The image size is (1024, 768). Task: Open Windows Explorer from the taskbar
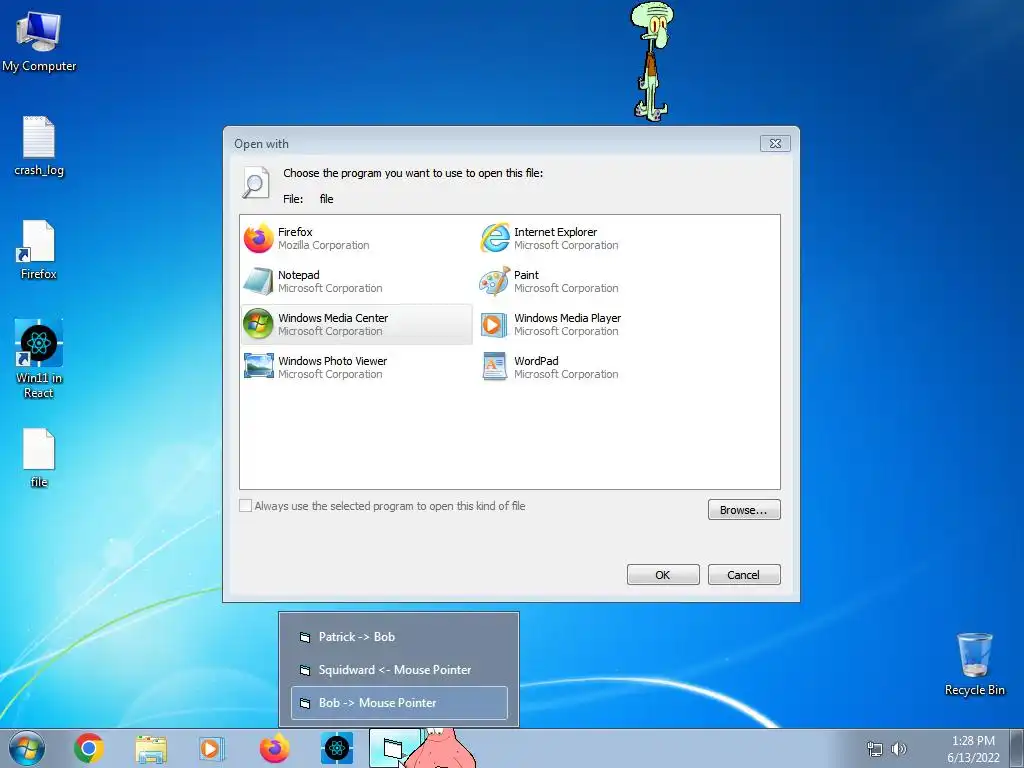pos(151,749)
